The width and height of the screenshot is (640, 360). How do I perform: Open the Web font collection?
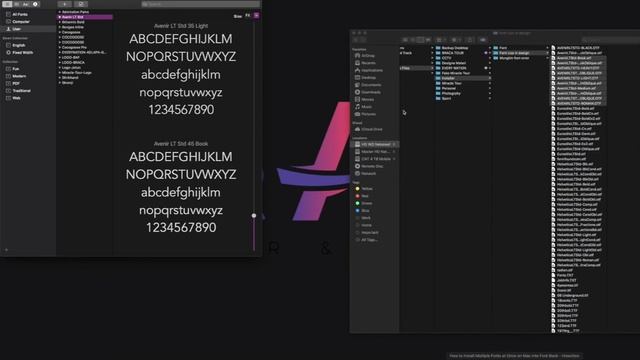16,98
